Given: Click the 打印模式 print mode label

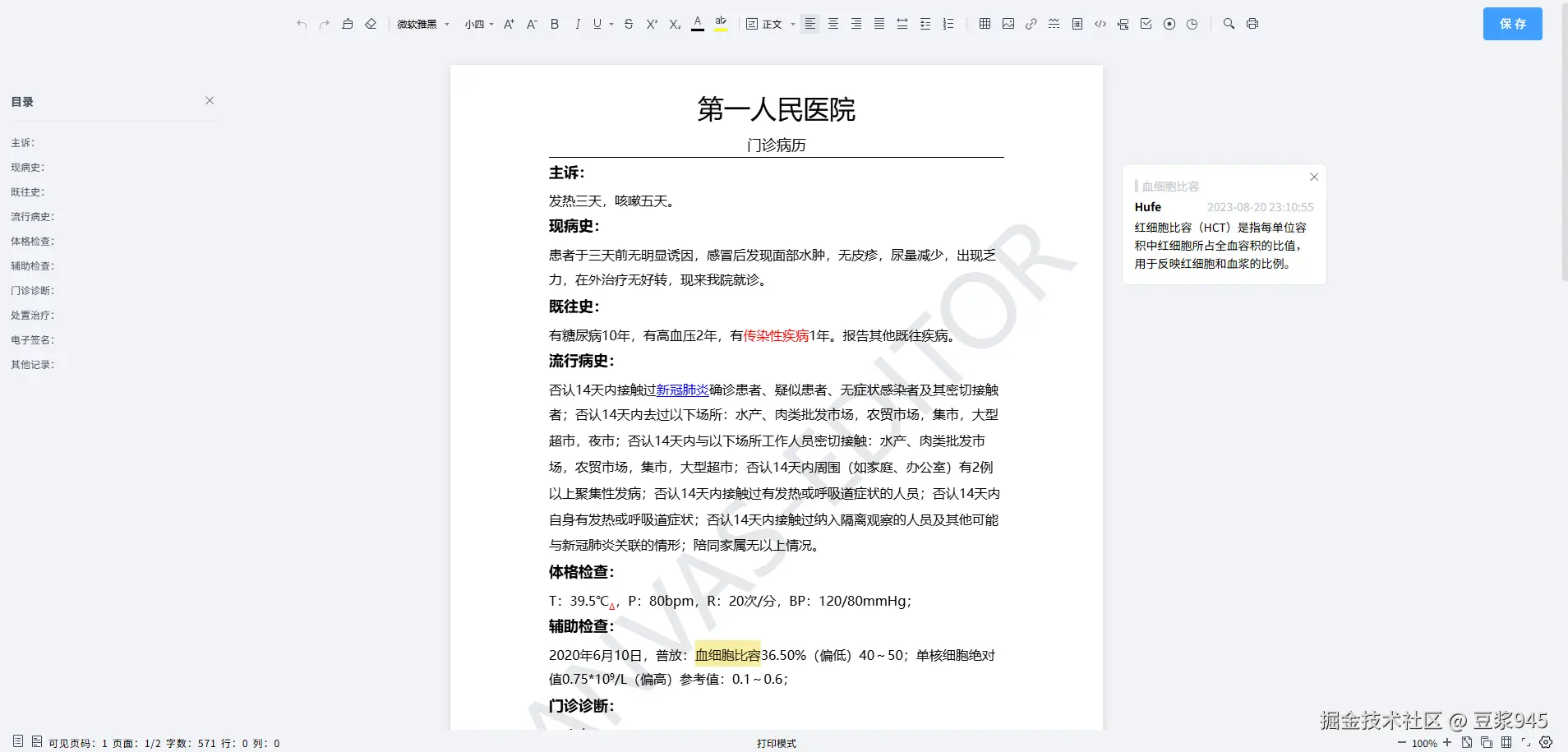Looking at the screenshot, I should 777,744.
